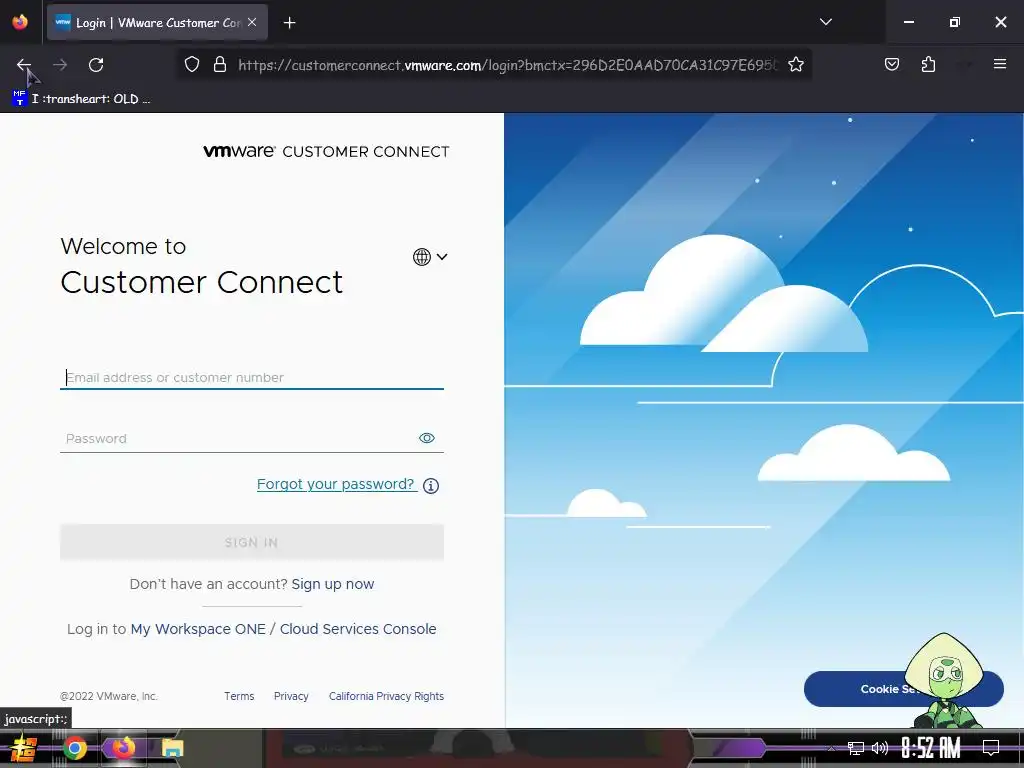Image resolution: width=1024 pixels, height=768 pixels.
Task: Open File Explorer from the taskbar
Action: pyautogui.click(x=172, y=748)
